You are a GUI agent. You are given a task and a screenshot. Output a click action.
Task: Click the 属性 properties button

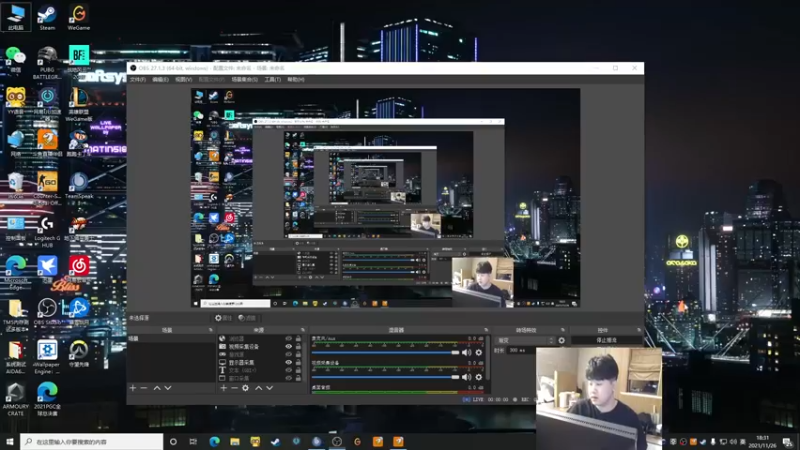[x=223, y=318]
